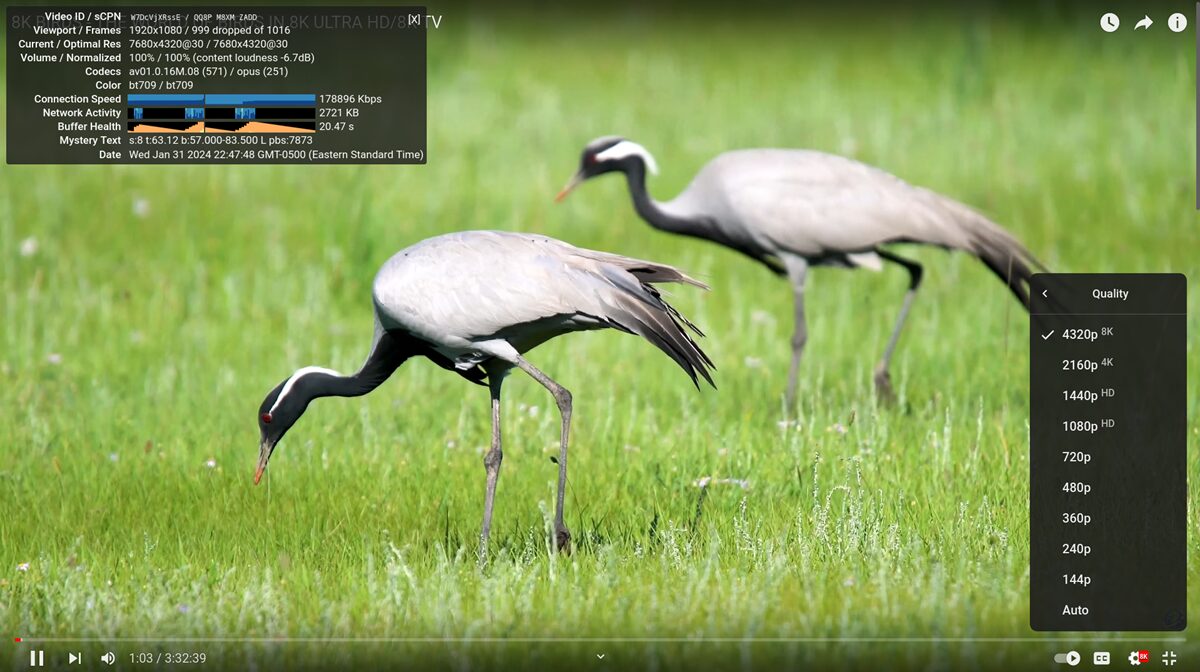Click the down chevron below the progress bar

click(x=600, y=656)
